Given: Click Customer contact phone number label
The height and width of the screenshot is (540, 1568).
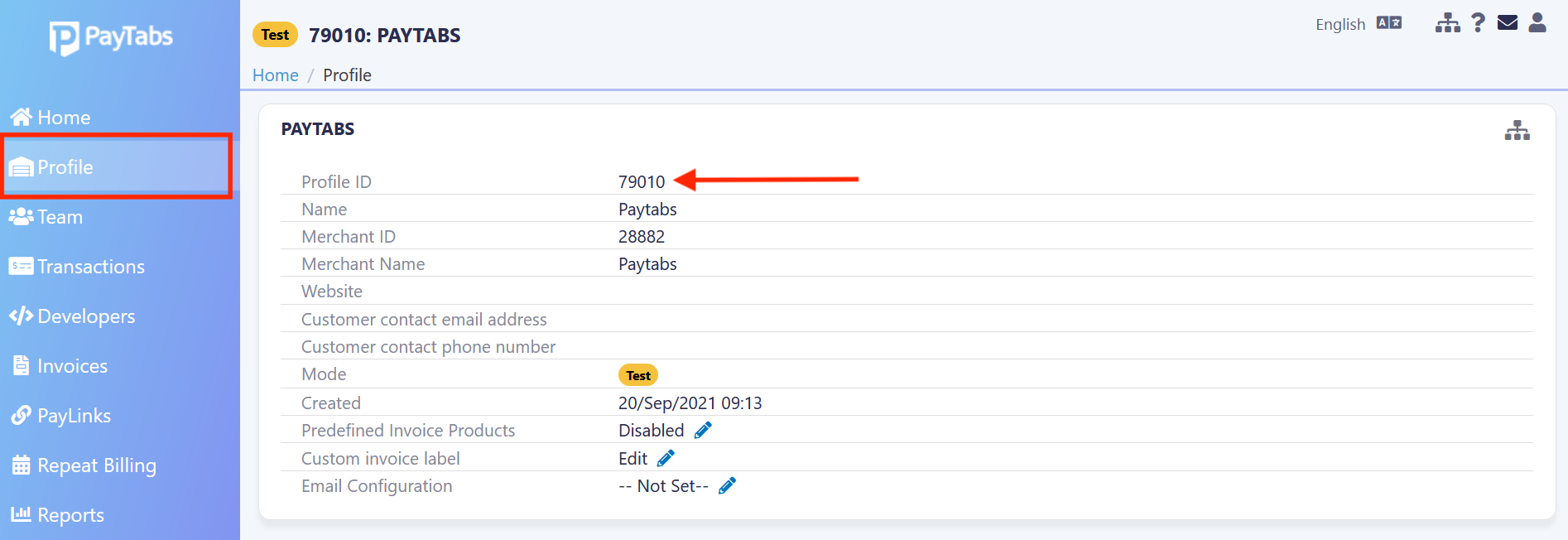Looking at the screenshot, I should [428, 347].
